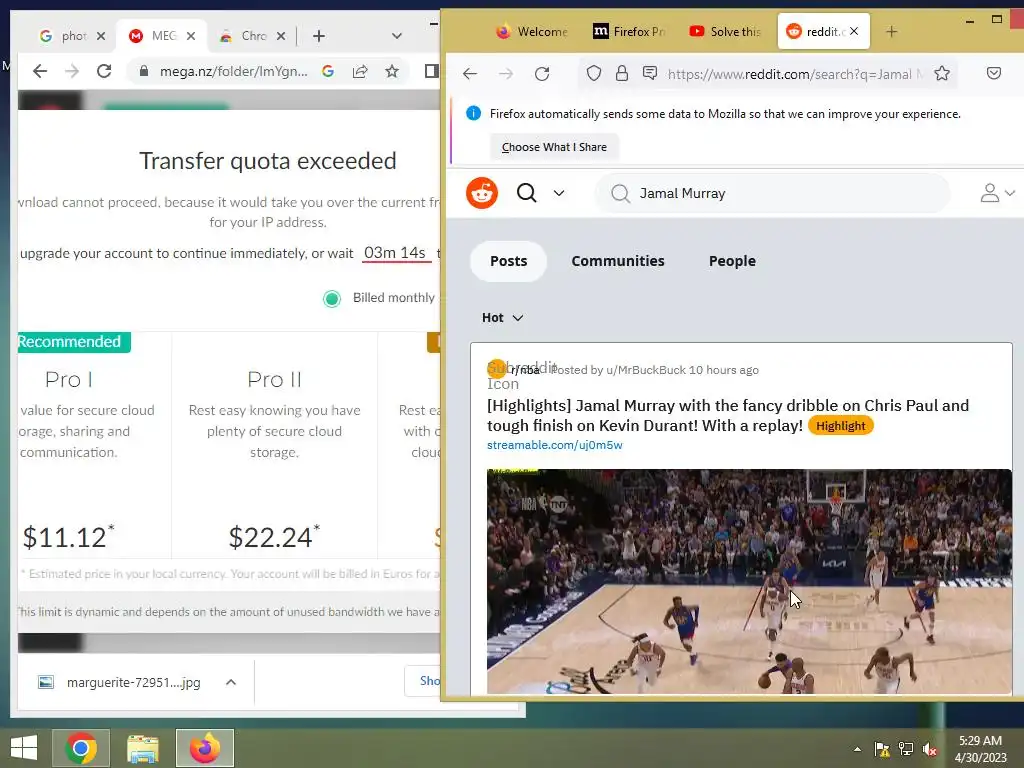
Task: Click the Reddit logo home icon
Action: point(482,193)
